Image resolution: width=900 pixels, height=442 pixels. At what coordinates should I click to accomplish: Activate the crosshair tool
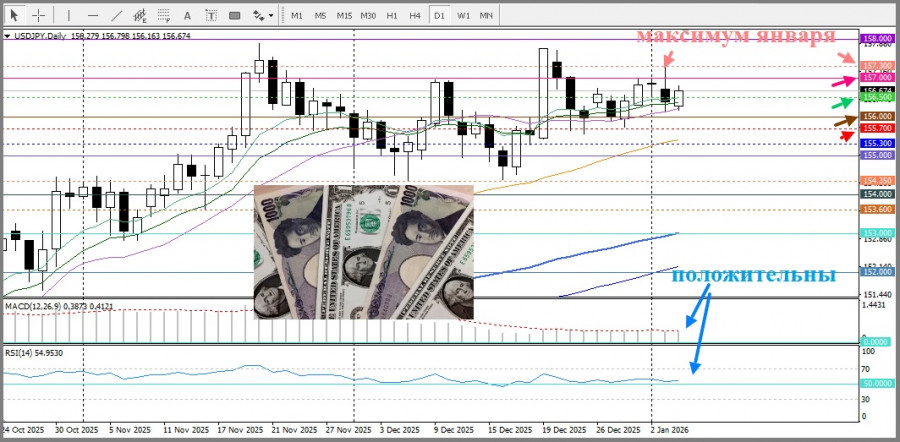pyautogui.click(x=38, y=15)
